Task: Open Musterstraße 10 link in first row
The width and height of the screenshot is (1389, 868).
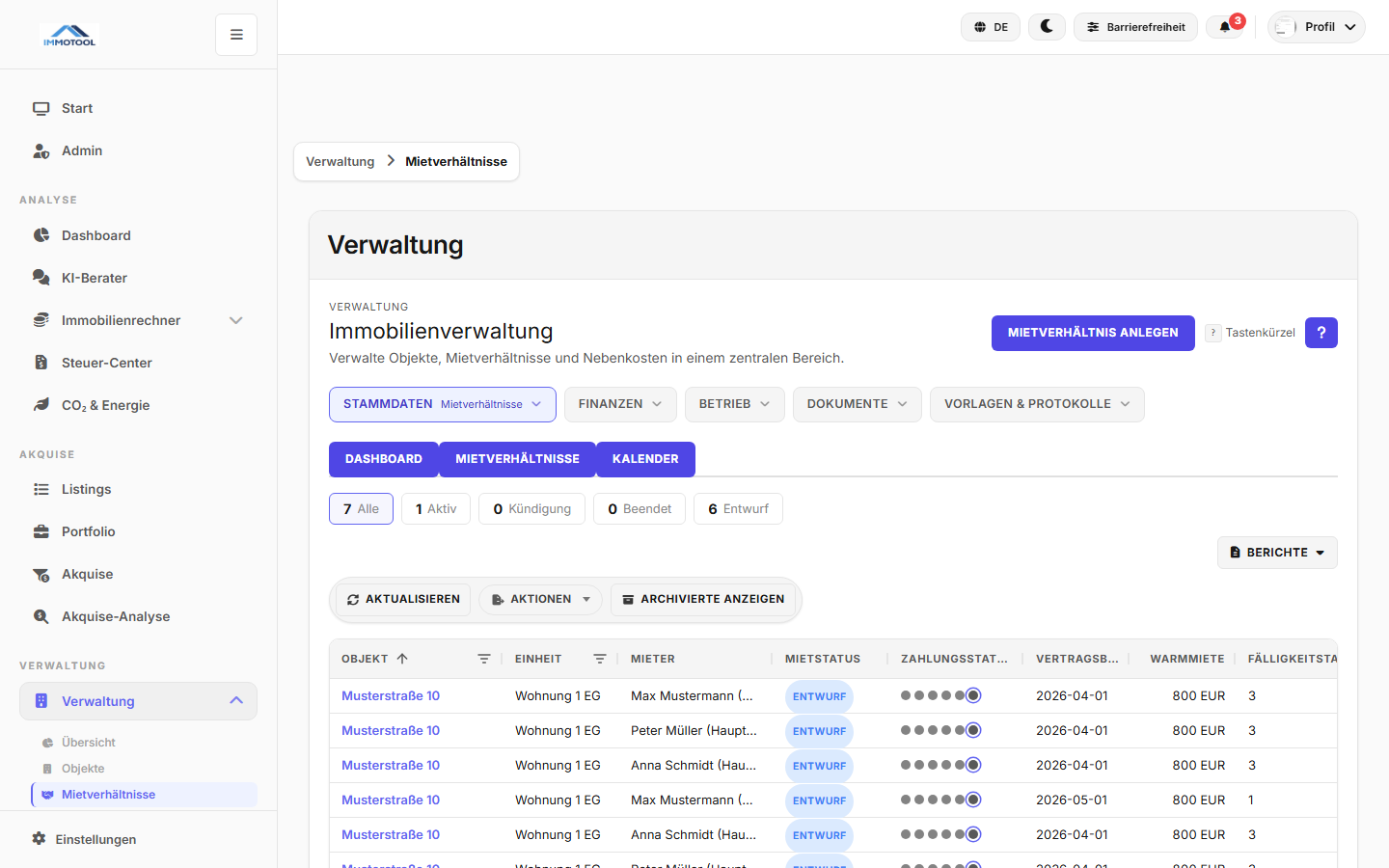Action: point(391,695)
